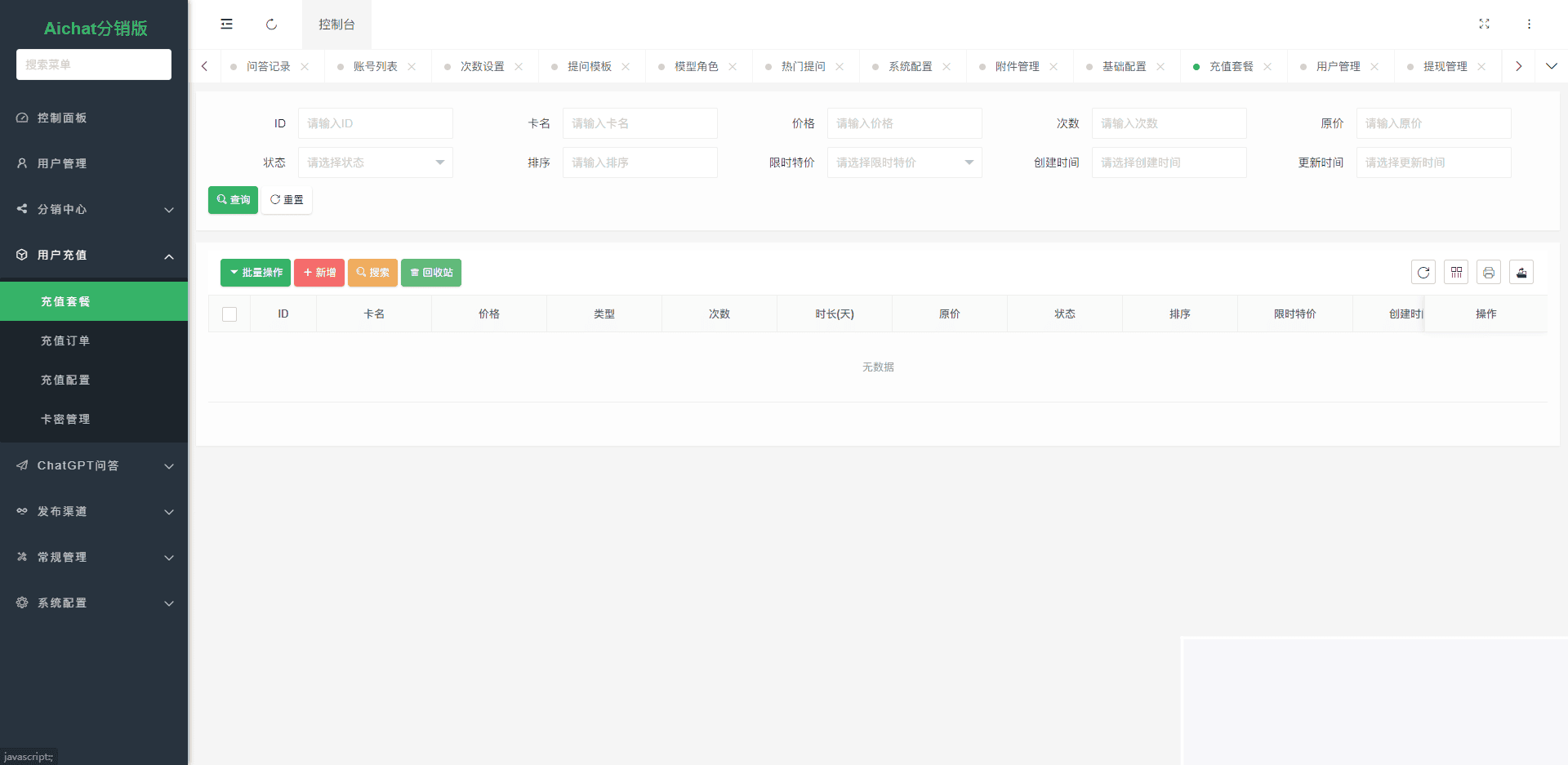The image size is (1568, 765).
Task: Click the ID search input field
Action: point(376,122)
